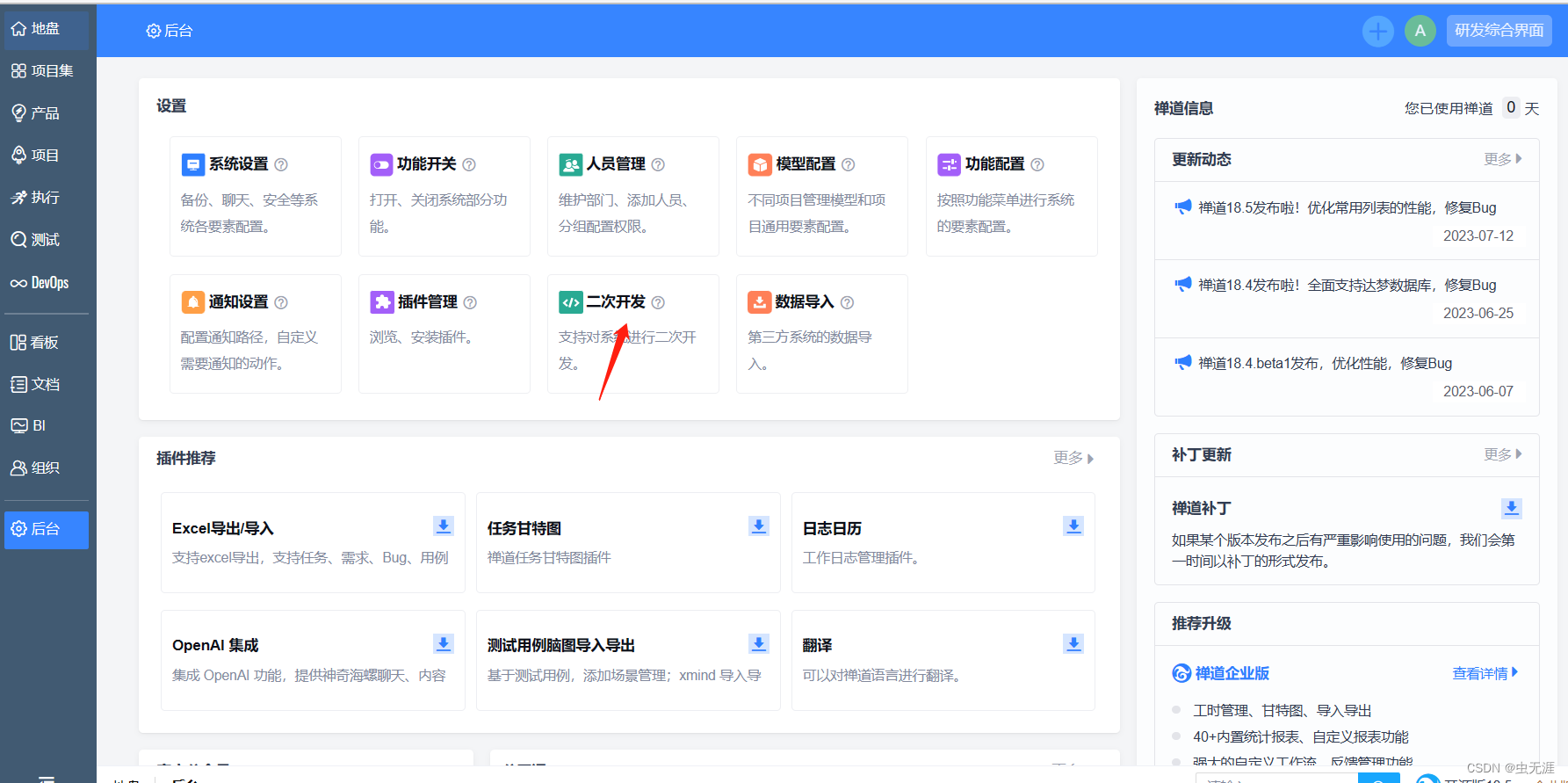
Task: Click the 研发综合界面 button
Action: [1499, 31]
